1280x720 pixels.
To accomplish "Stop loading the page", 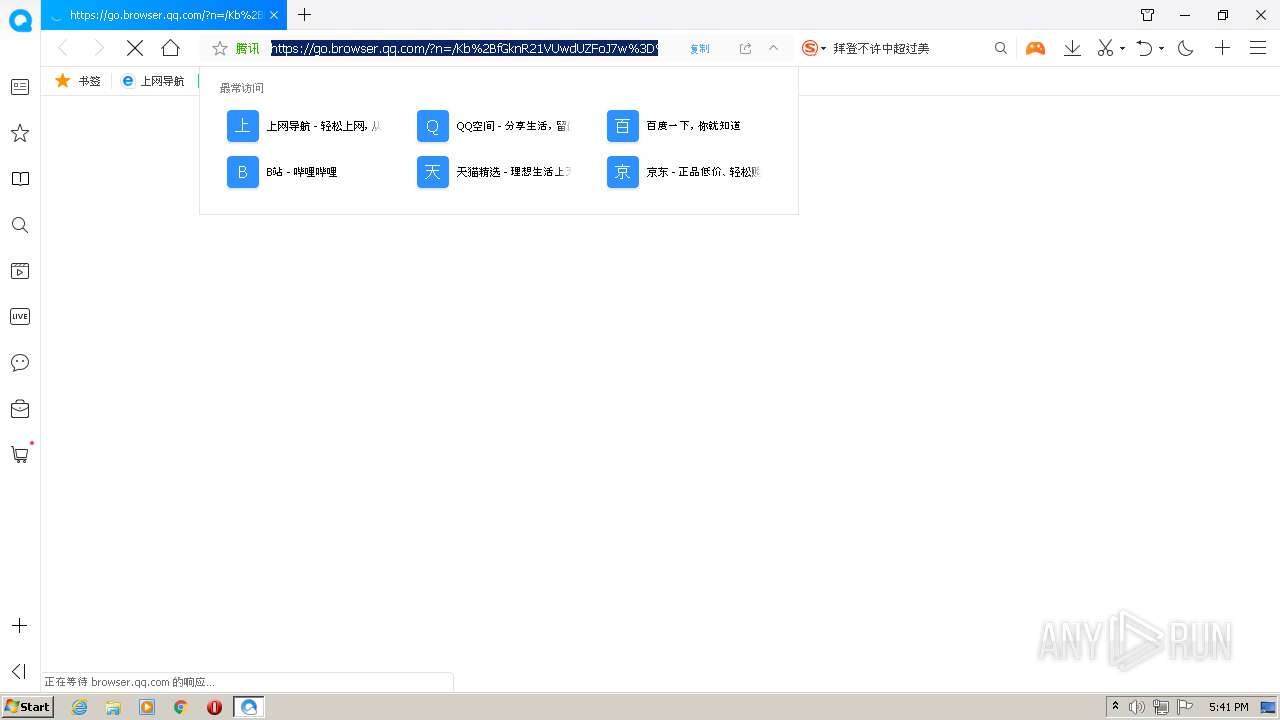I will point(135,48).
